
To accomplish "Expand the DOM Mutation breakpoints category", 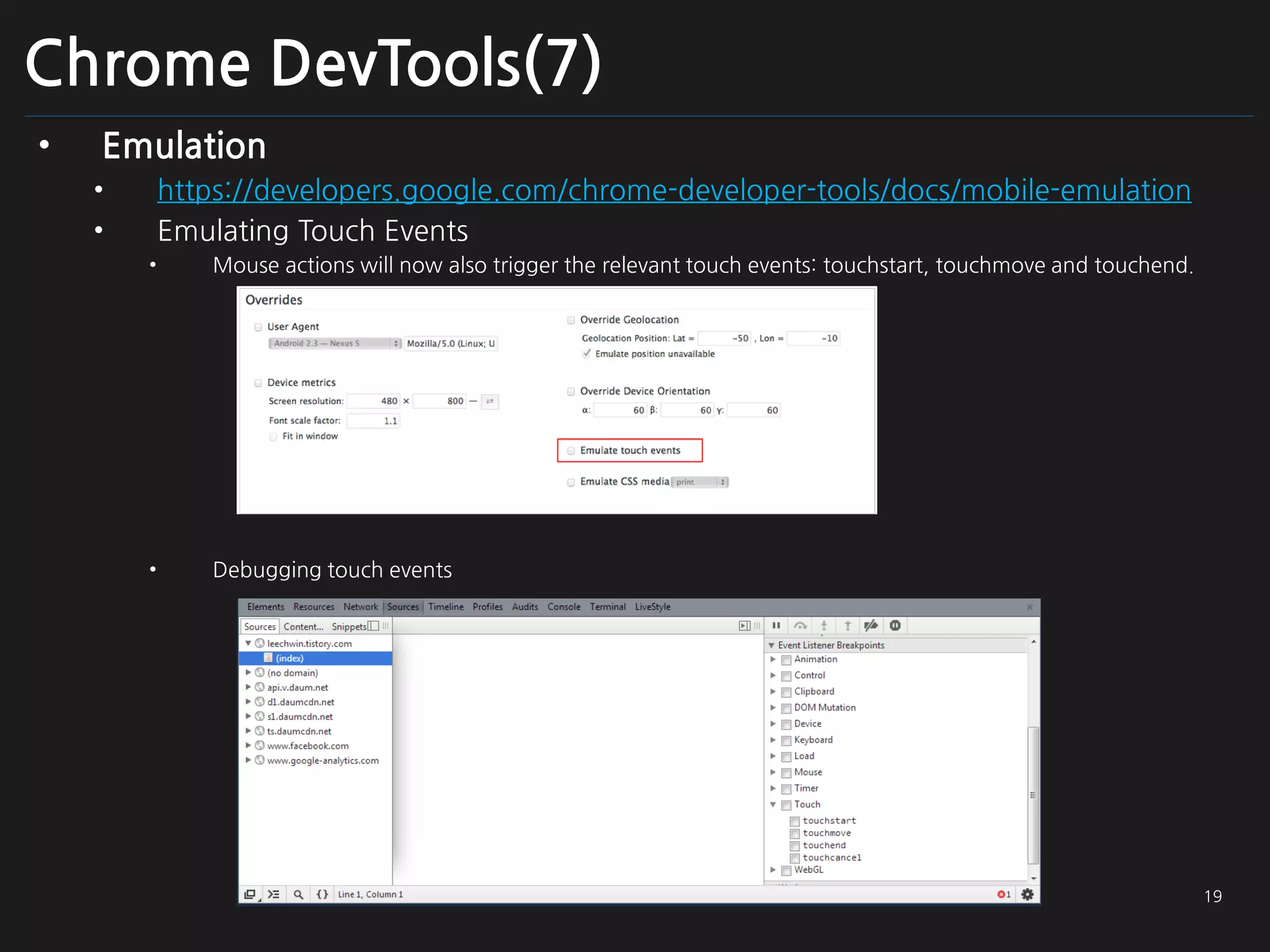I will tap(773, 708).
